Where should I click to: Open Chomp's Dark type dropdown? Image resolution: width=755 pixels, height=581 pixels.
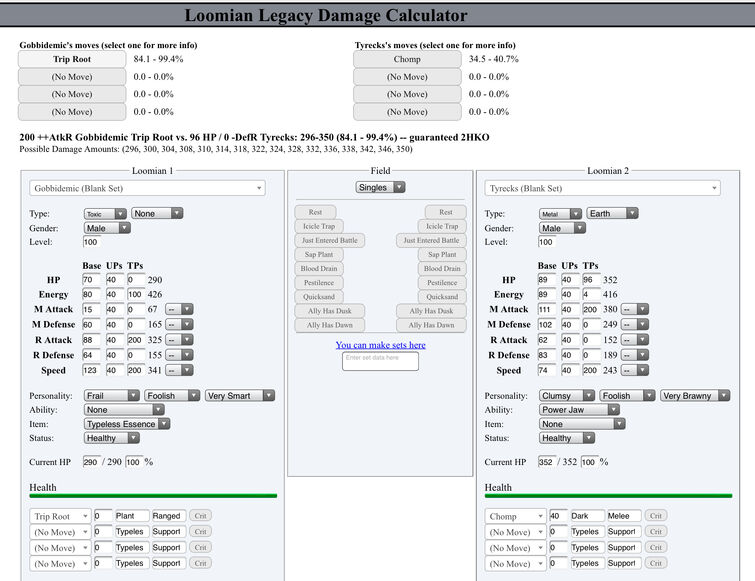[587, 516]
